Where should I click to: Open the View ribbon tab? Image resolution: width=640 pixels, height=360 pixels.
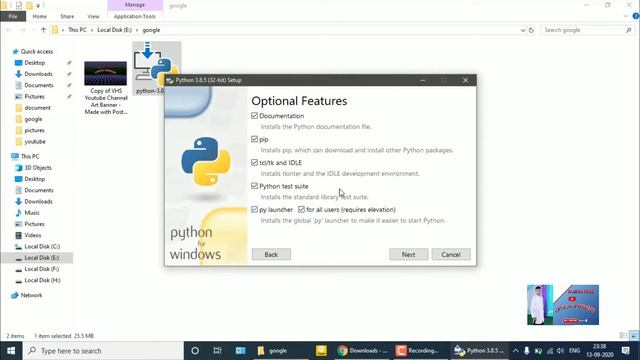tap(93, 16)
